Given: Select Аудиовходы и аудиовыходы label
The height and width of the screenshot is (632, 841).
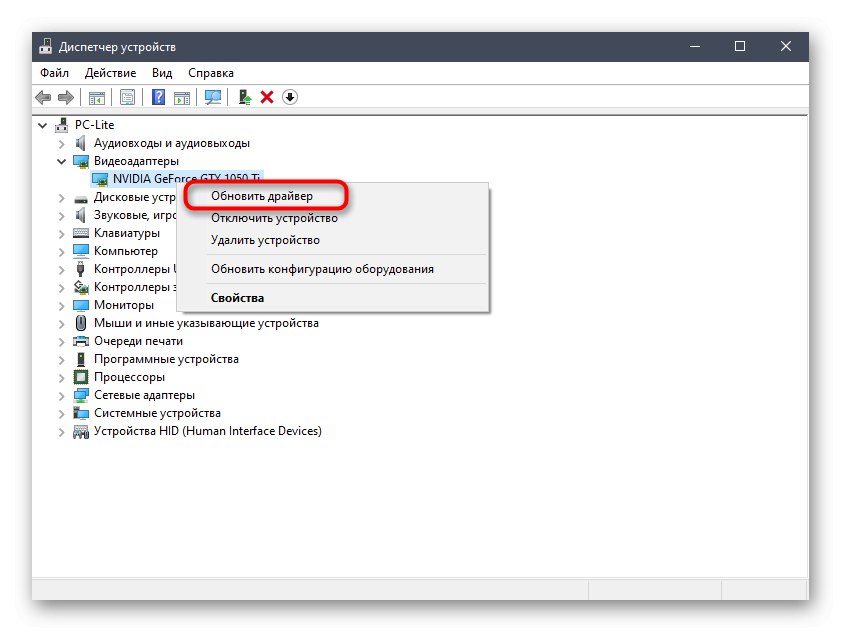Looking at the screenshot, I should (172, 143).
